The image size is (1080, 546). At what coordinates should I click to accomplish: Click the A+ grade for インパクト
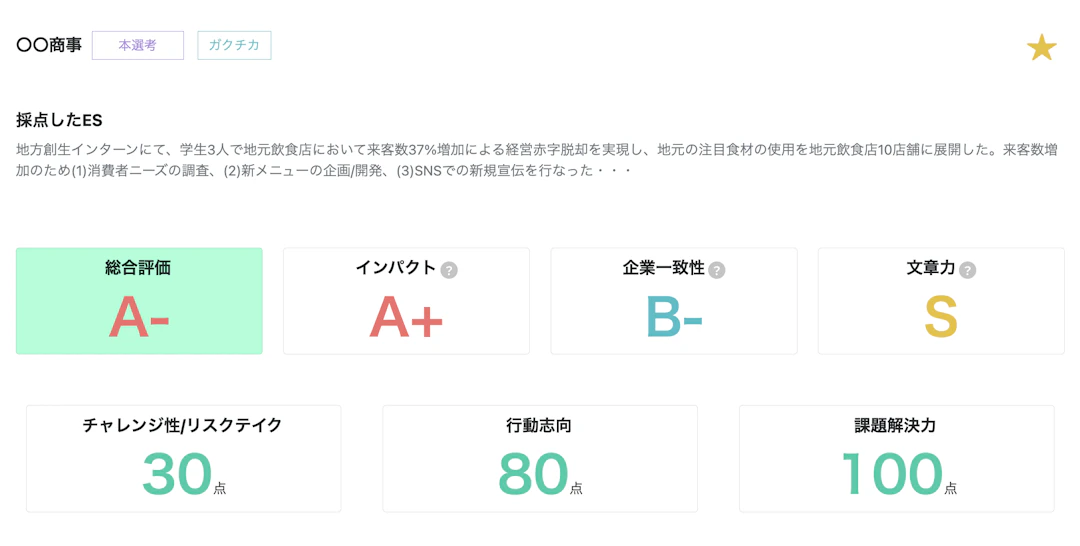tap(406, 318)
